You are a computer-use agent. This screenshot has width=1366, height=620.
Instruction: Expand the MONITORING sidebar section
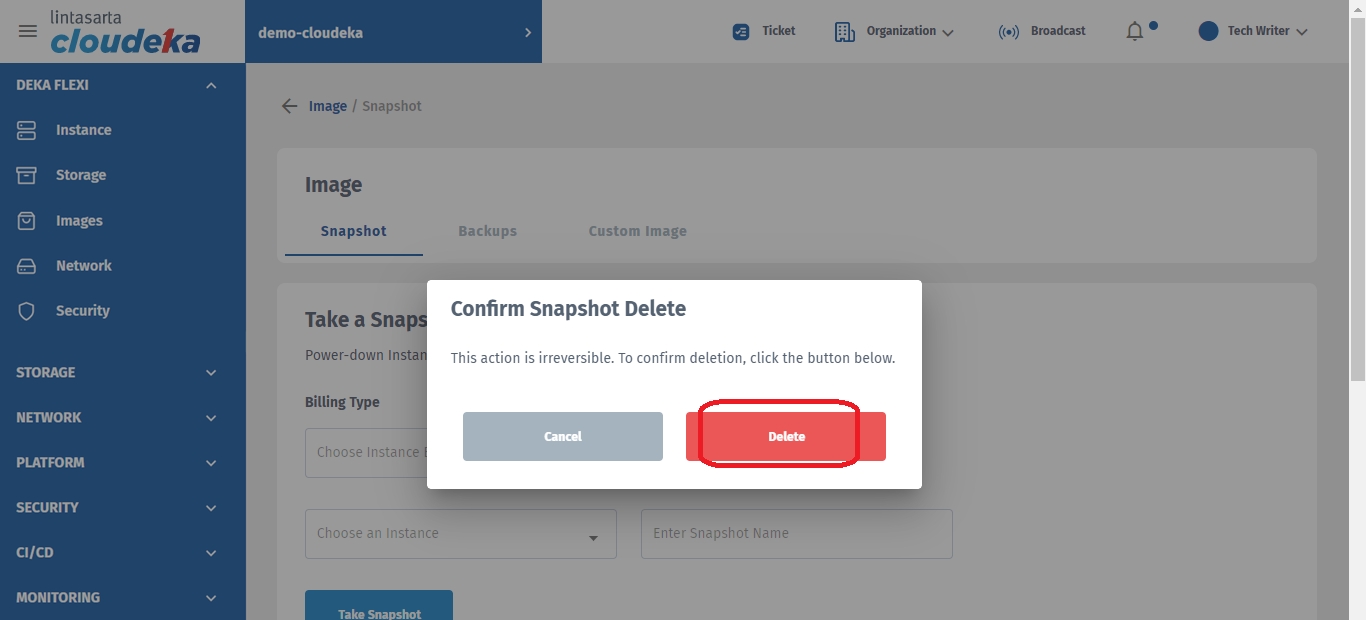click(211, 598)
